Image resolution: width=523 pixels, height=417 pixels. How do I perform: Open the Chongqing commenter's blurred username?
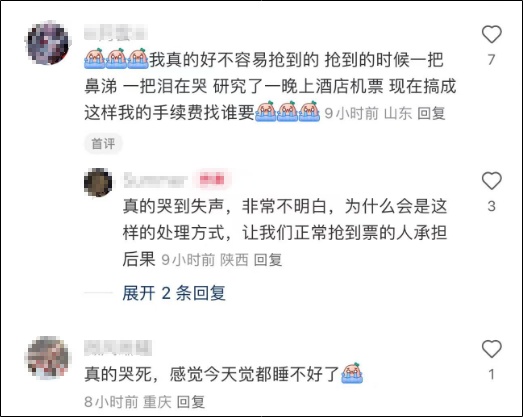pyautogui.click(x=118, y=348)
